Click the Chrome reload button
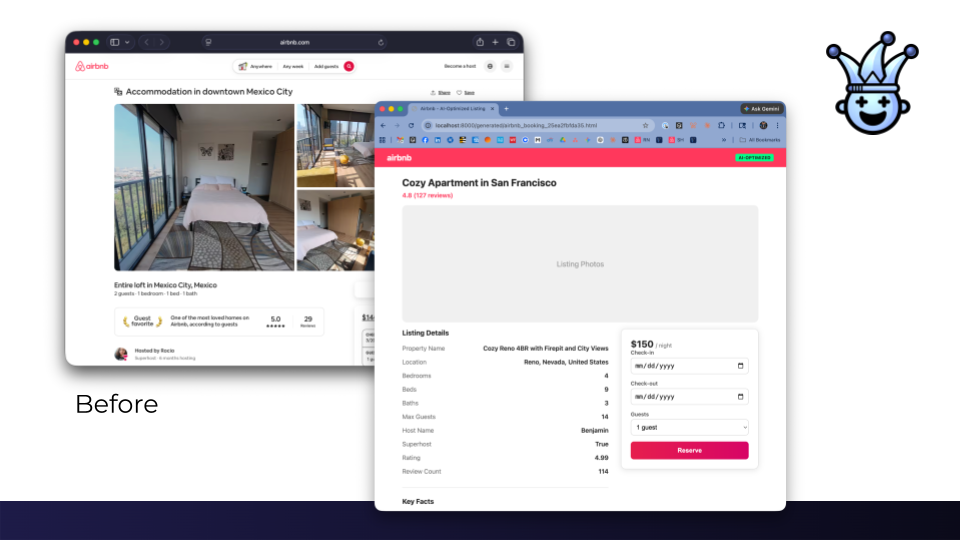Image resolution: width=960 pixels, height=540 pixels. click(411, 125)
